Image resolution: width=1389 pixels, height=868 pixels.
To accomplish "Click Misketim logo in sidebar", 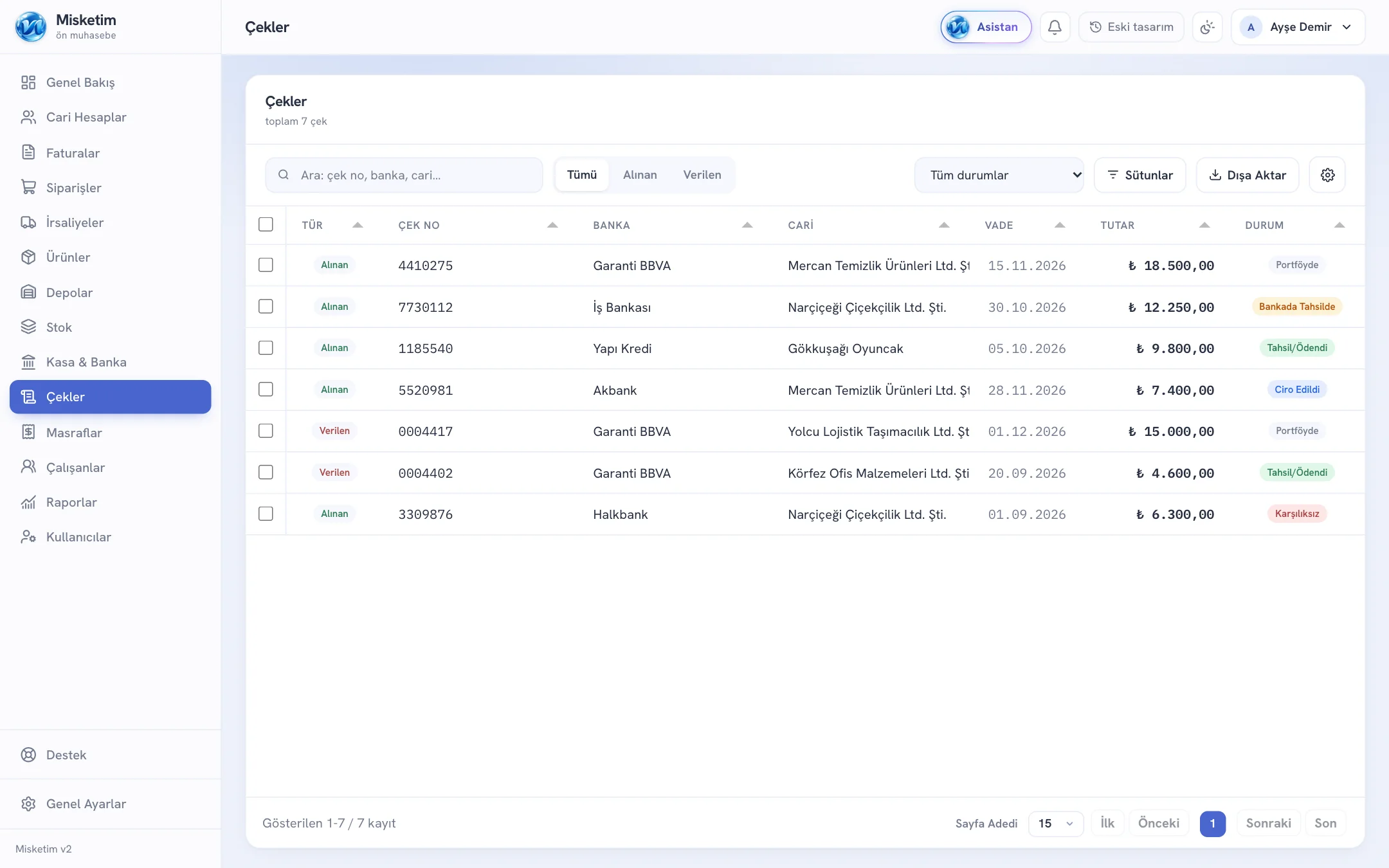I will (x=31, y=27).
